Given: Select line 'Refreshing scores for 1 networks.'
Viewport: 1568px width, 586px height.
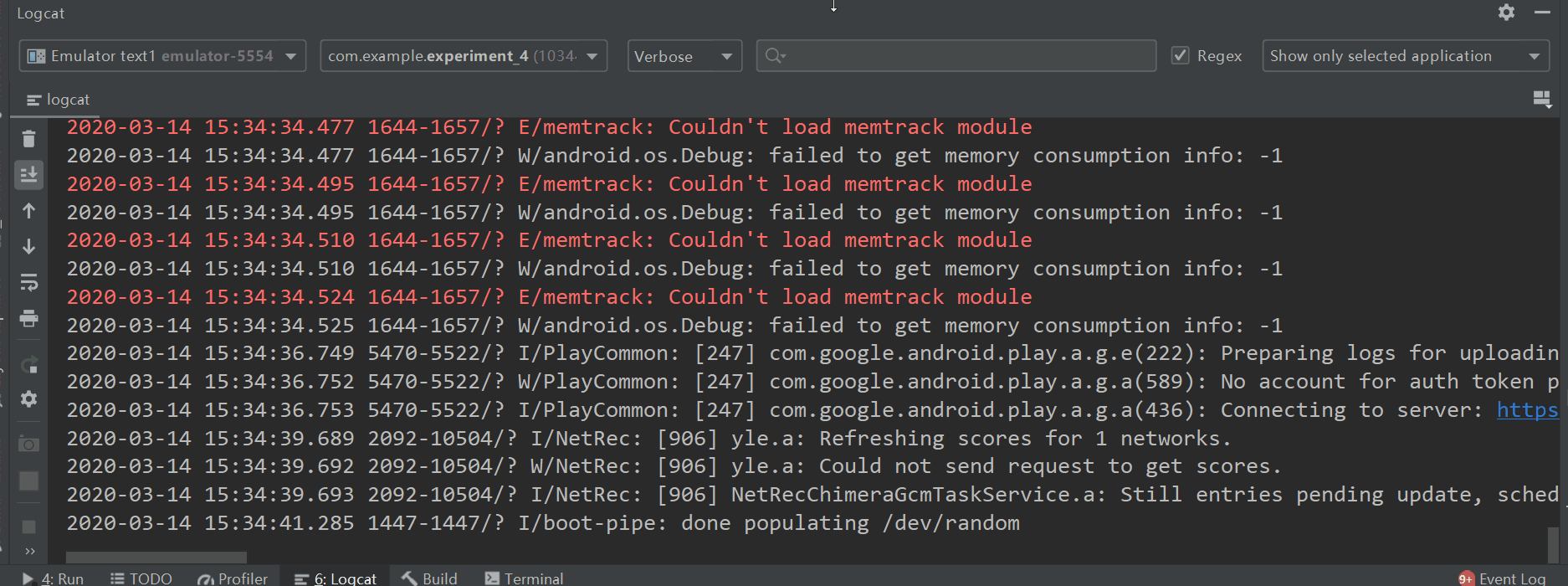Looking at the screenshot, I should pyautogui.click(x=648, y=439).
